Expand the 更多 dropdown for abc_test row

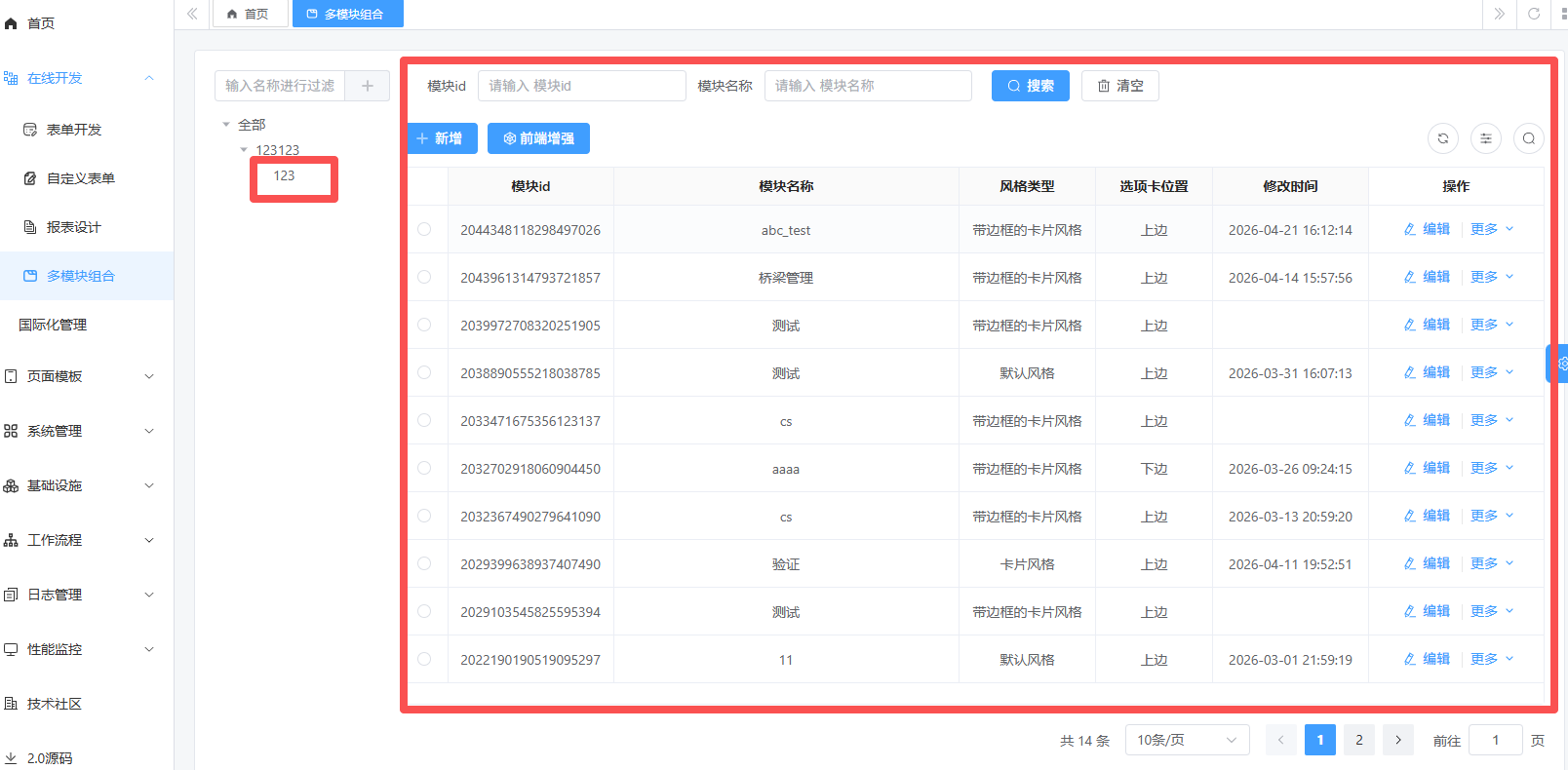[1492, 229]
